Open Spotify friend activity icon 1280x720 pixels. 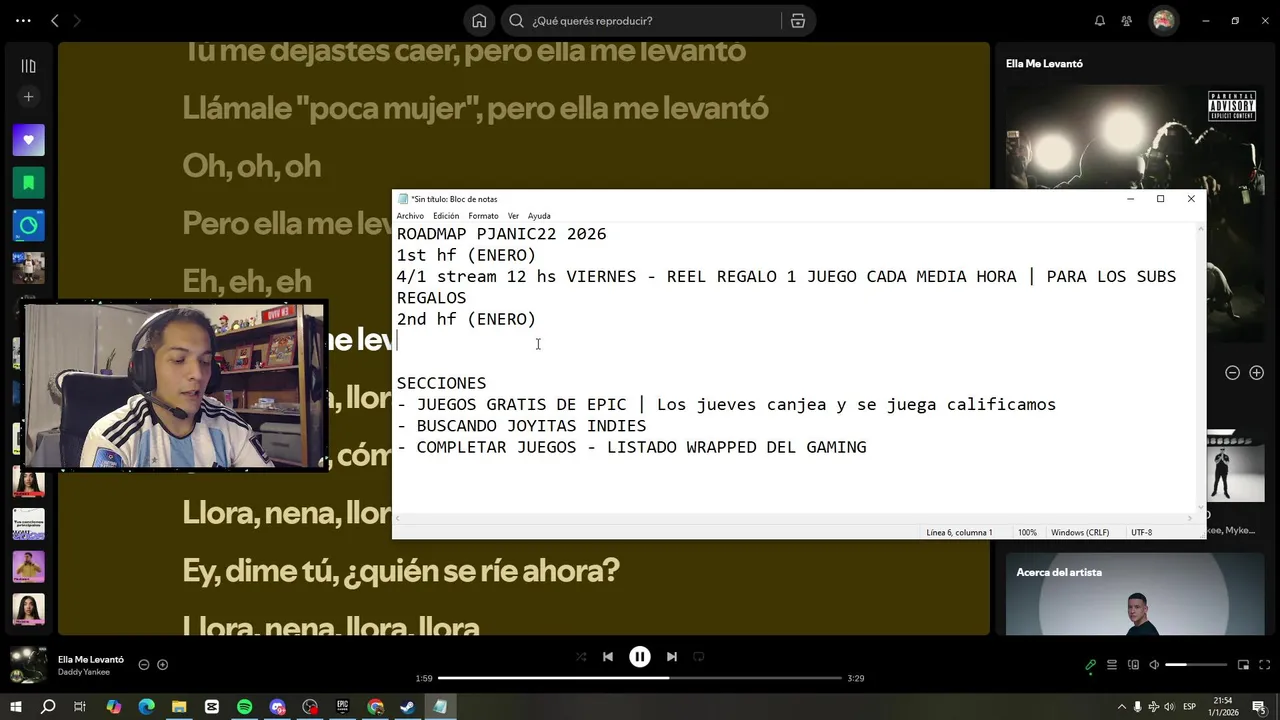pyautogui.click(x=1127, y=21)
